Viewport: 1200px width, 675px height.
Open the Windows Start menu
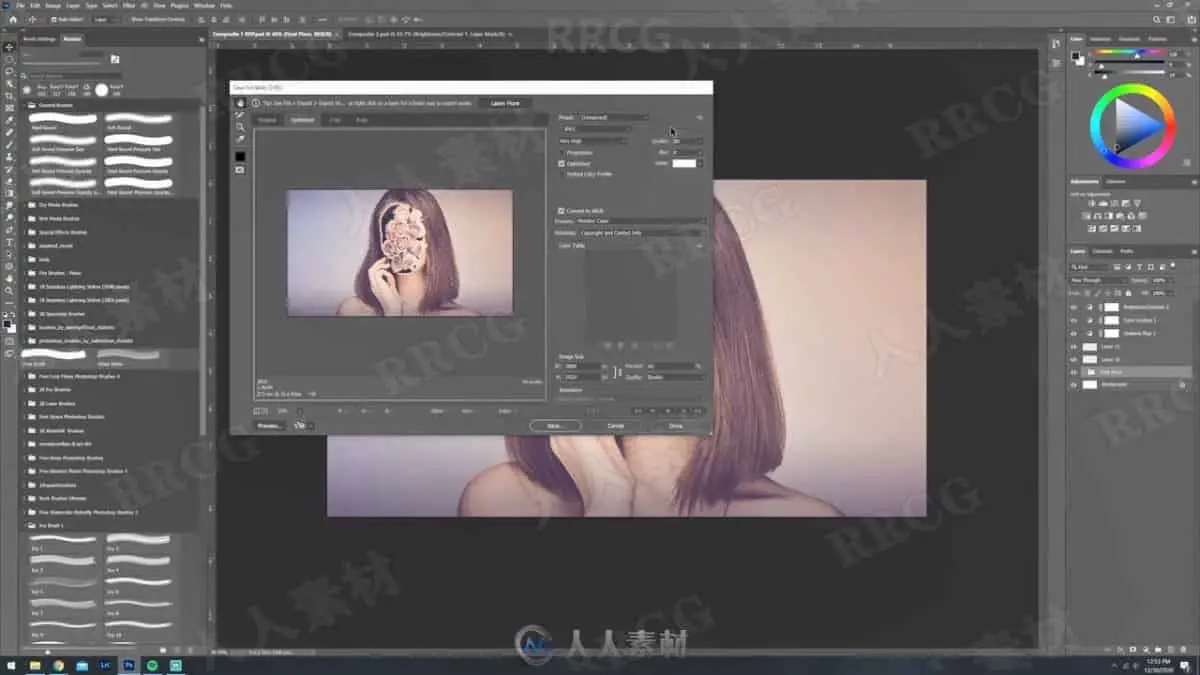[x=11, y=665]
